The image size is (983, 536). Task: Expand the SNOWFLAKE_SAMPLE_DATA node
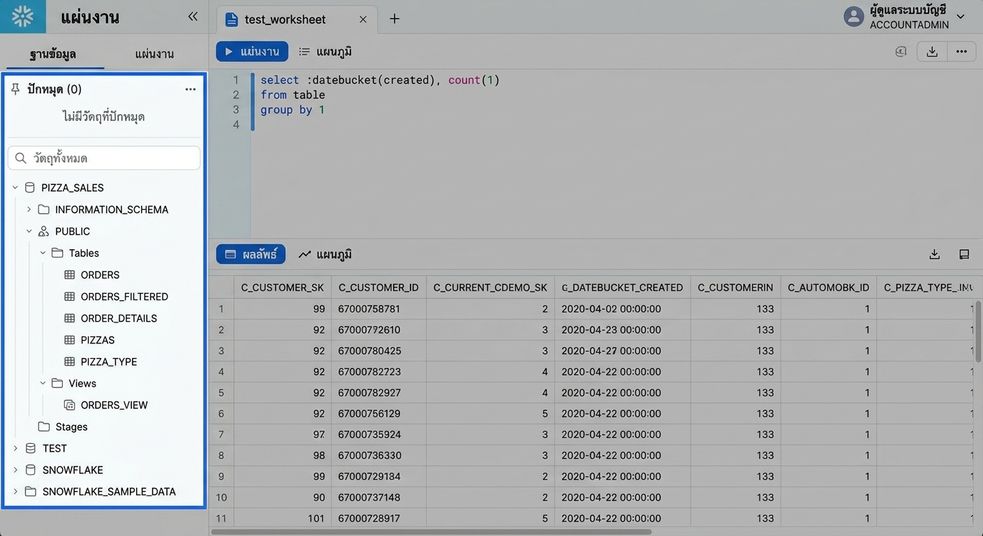coord(15,491)
